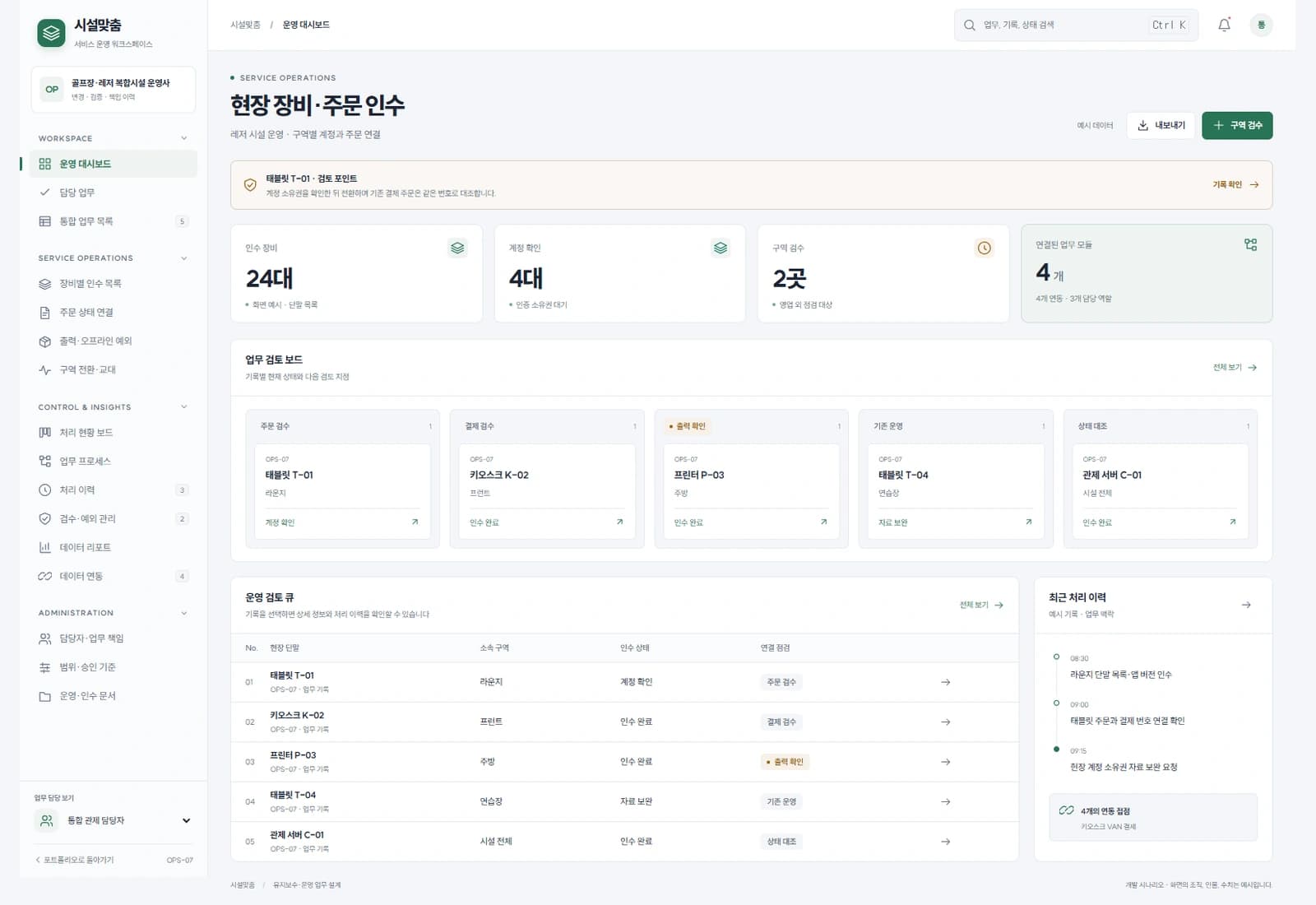
Task: Collapse the ADMINISTRATION section chevron
Action: 183,613
